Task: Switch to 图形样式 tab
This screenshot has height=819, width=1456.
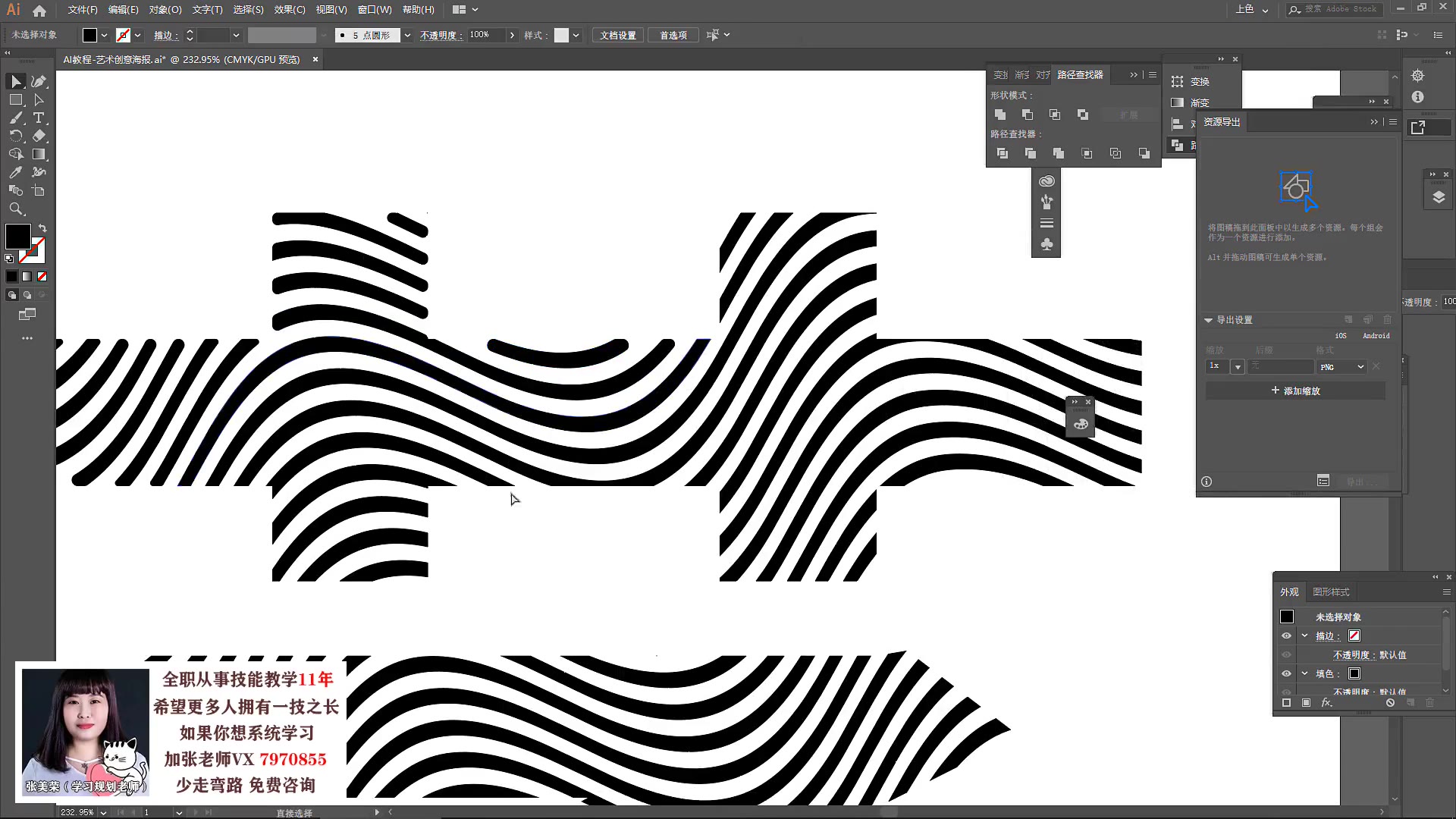Action: coord(1331,591)
